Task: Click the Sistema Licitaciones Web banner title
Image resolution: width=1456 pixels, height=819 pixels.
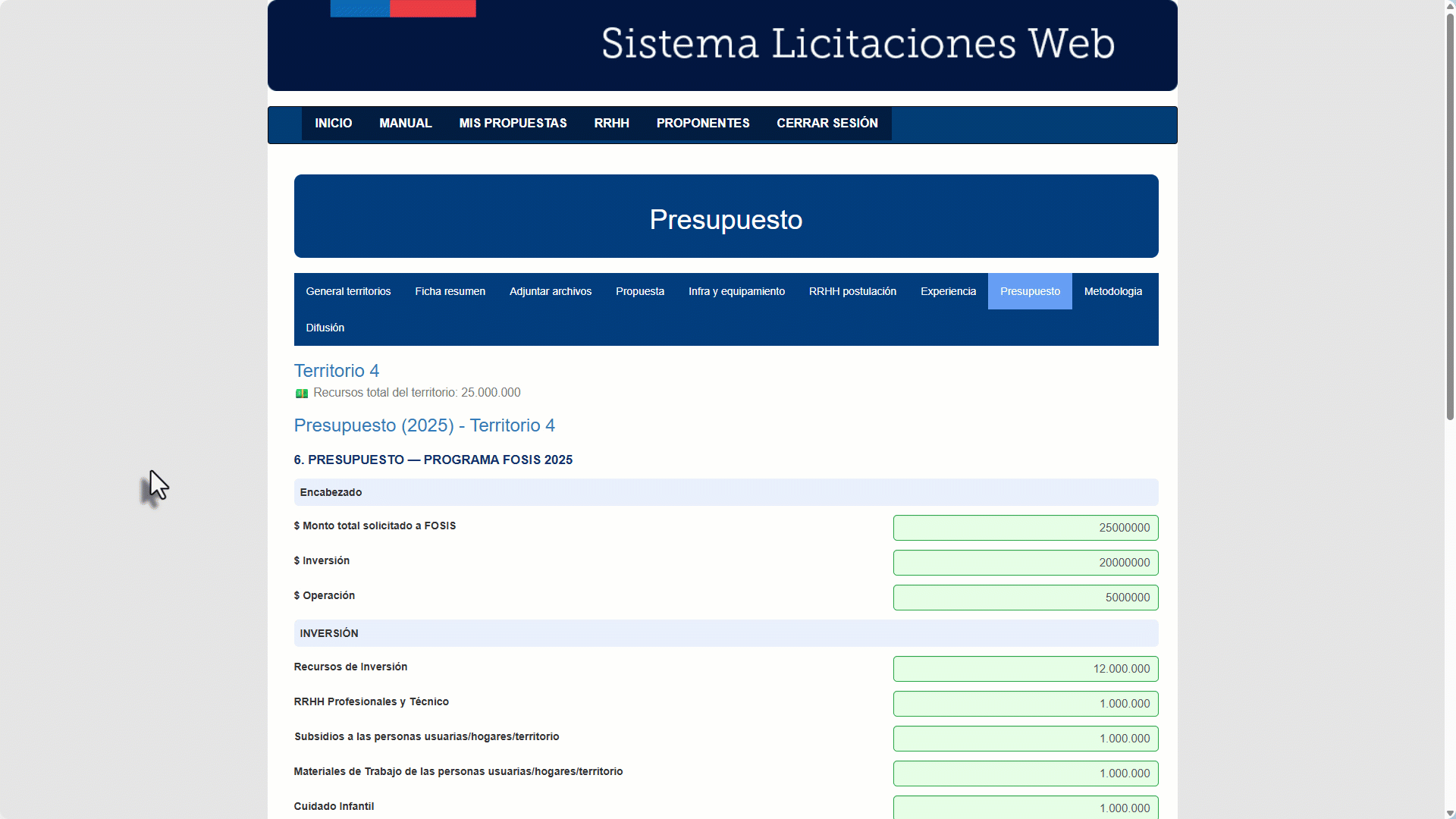Action: (x=858, y=43)
